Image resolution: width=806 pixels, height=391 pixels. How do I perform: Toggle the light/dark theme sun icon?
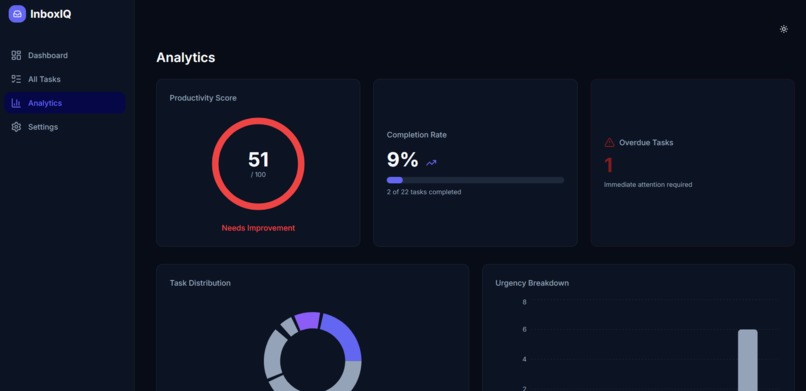pyautogui.click(x=783, y=29)
